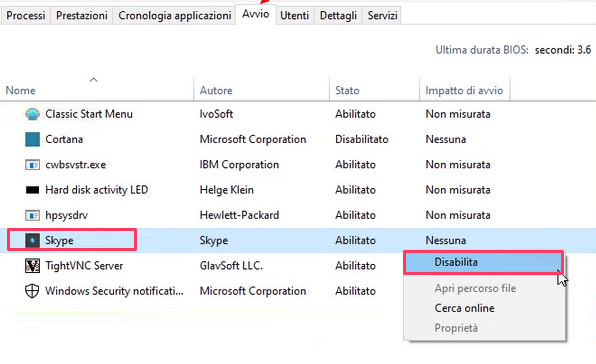Click the Ultima durata BIOS label
Screen dimensions: 596x364
(x=482, y=50)
